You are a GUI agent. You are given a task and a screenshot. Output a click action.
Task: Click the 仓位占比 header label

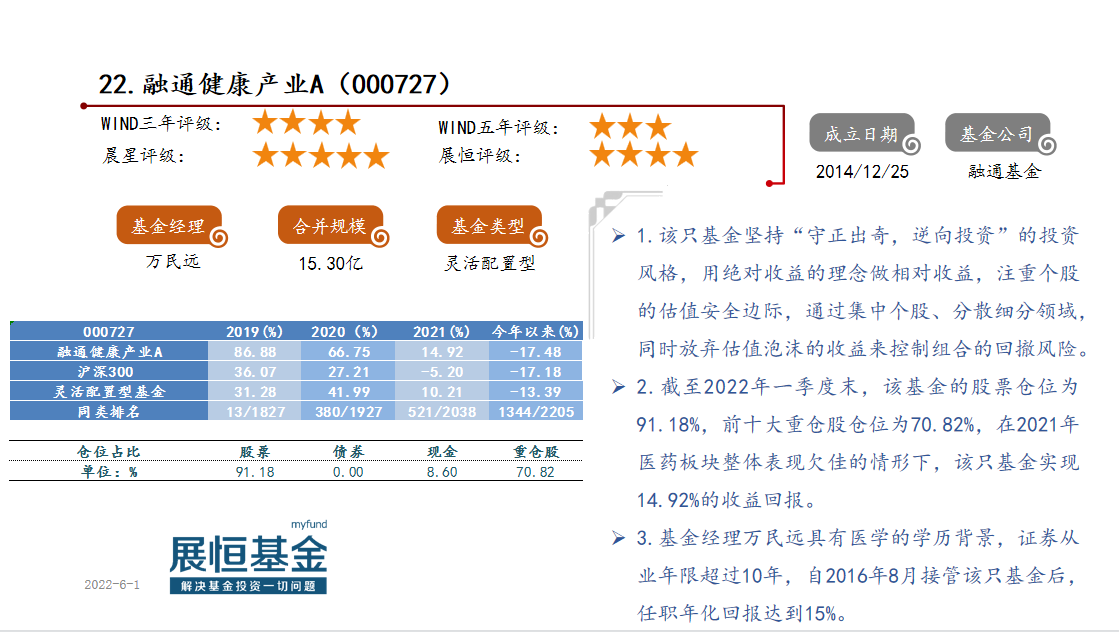108,452
